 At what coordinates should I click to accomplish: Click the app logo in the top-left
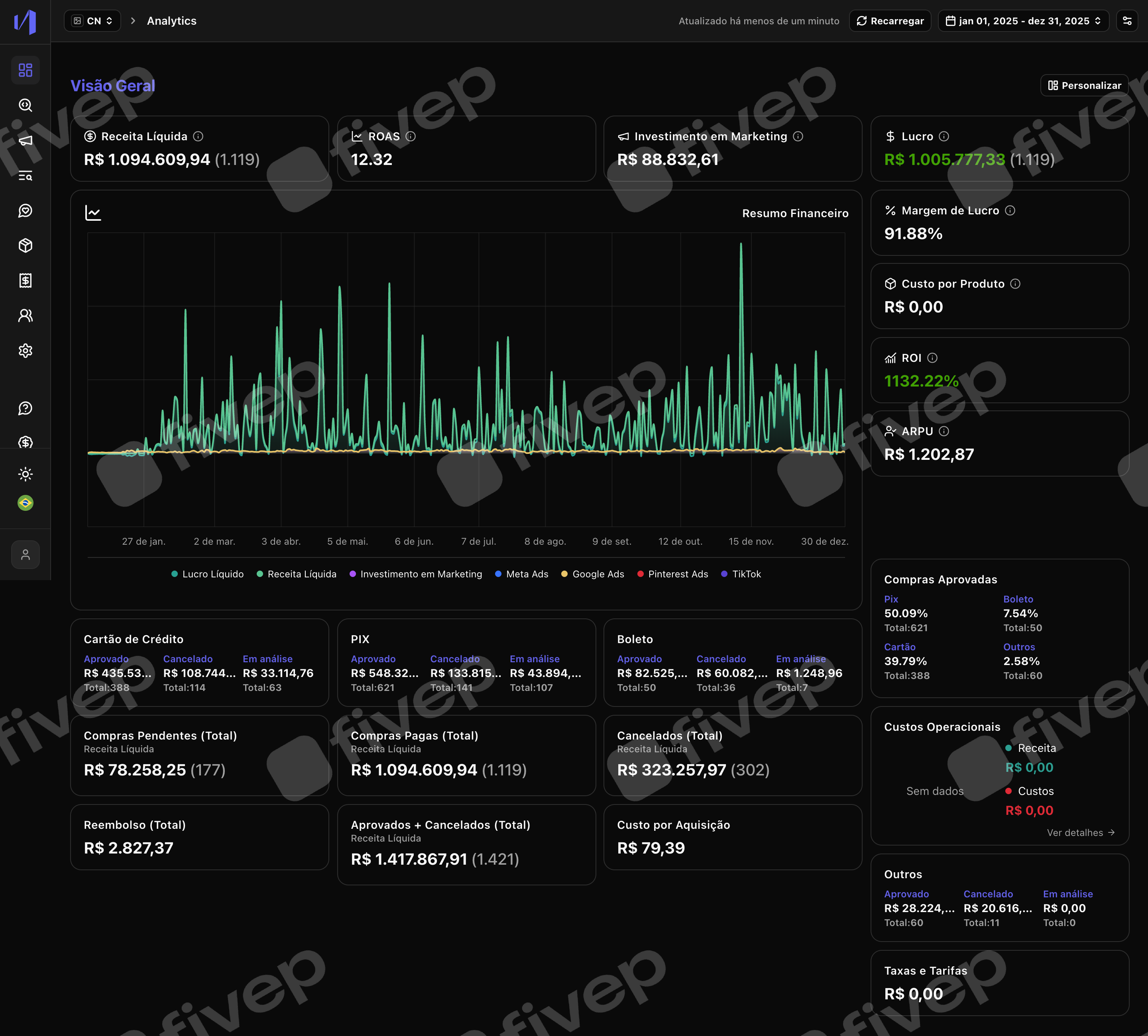coord(25,22)
